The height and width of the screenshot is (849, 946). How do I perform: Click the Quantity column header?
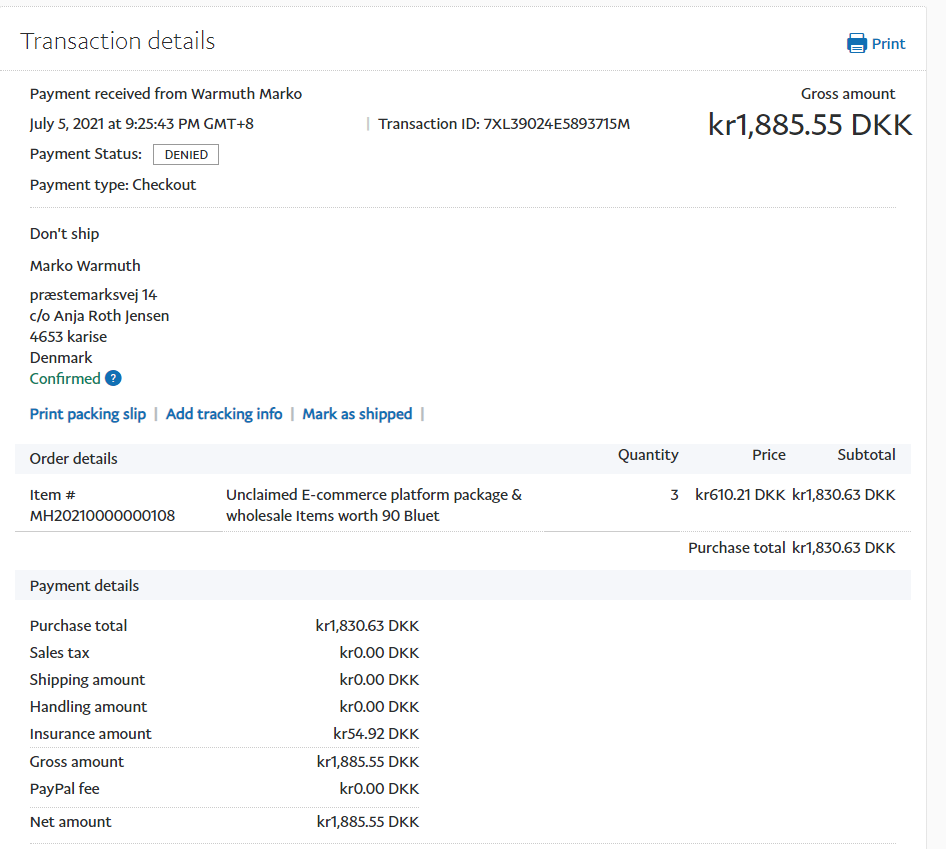coord(648,455)
